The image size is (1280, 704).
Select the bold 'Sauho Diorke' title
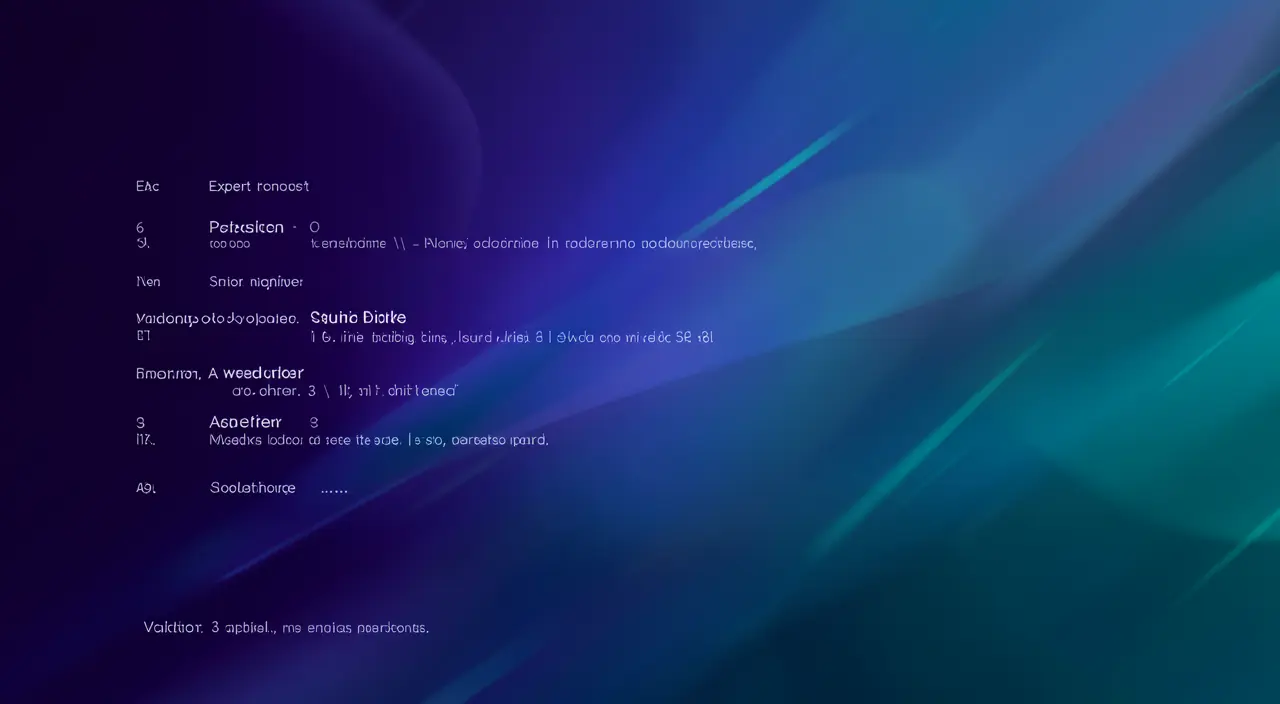pyautogui.click(x=358, y=318)
